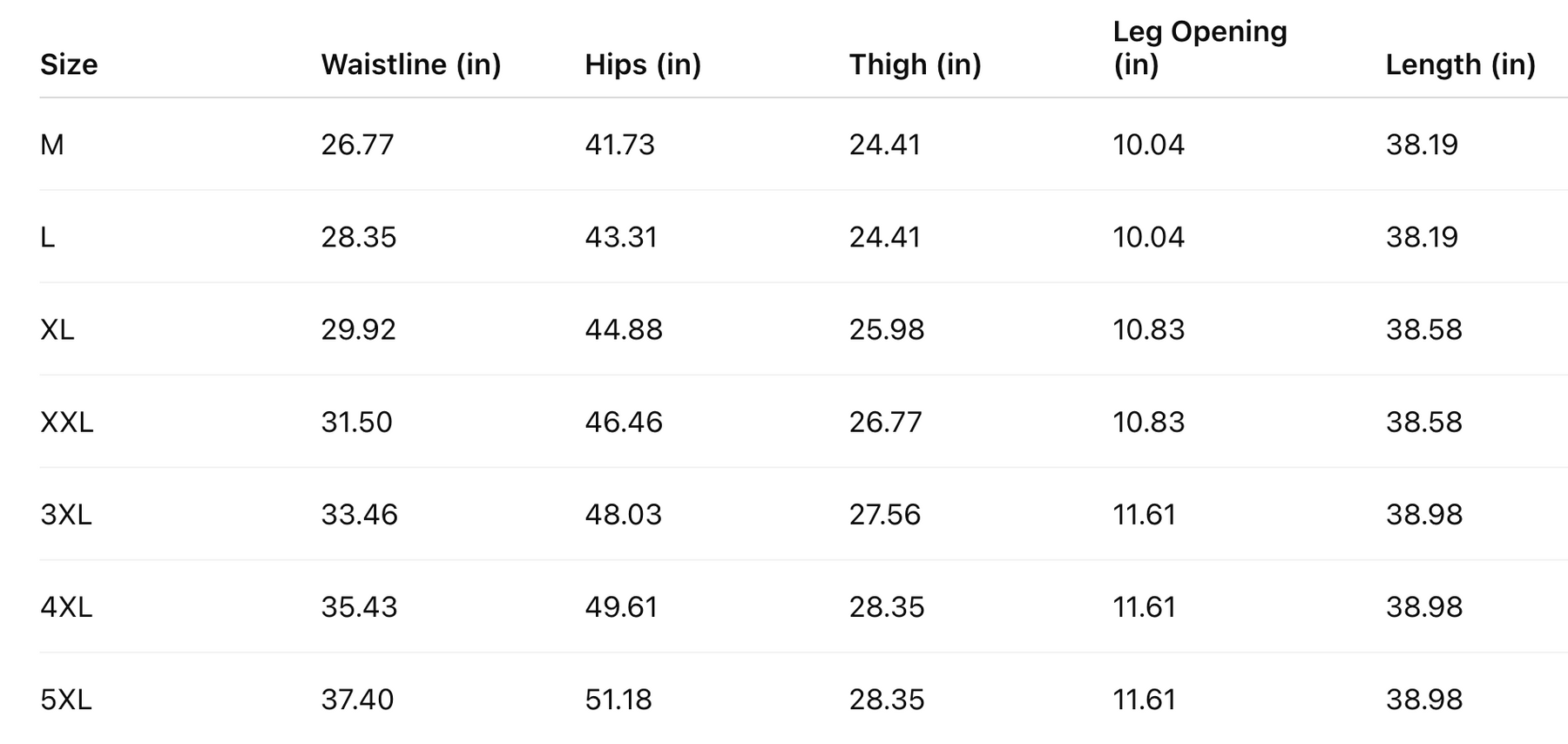Viewport: 1568px width, 744px height.
Task: Click the Size column header
Action: pos(69,64)
